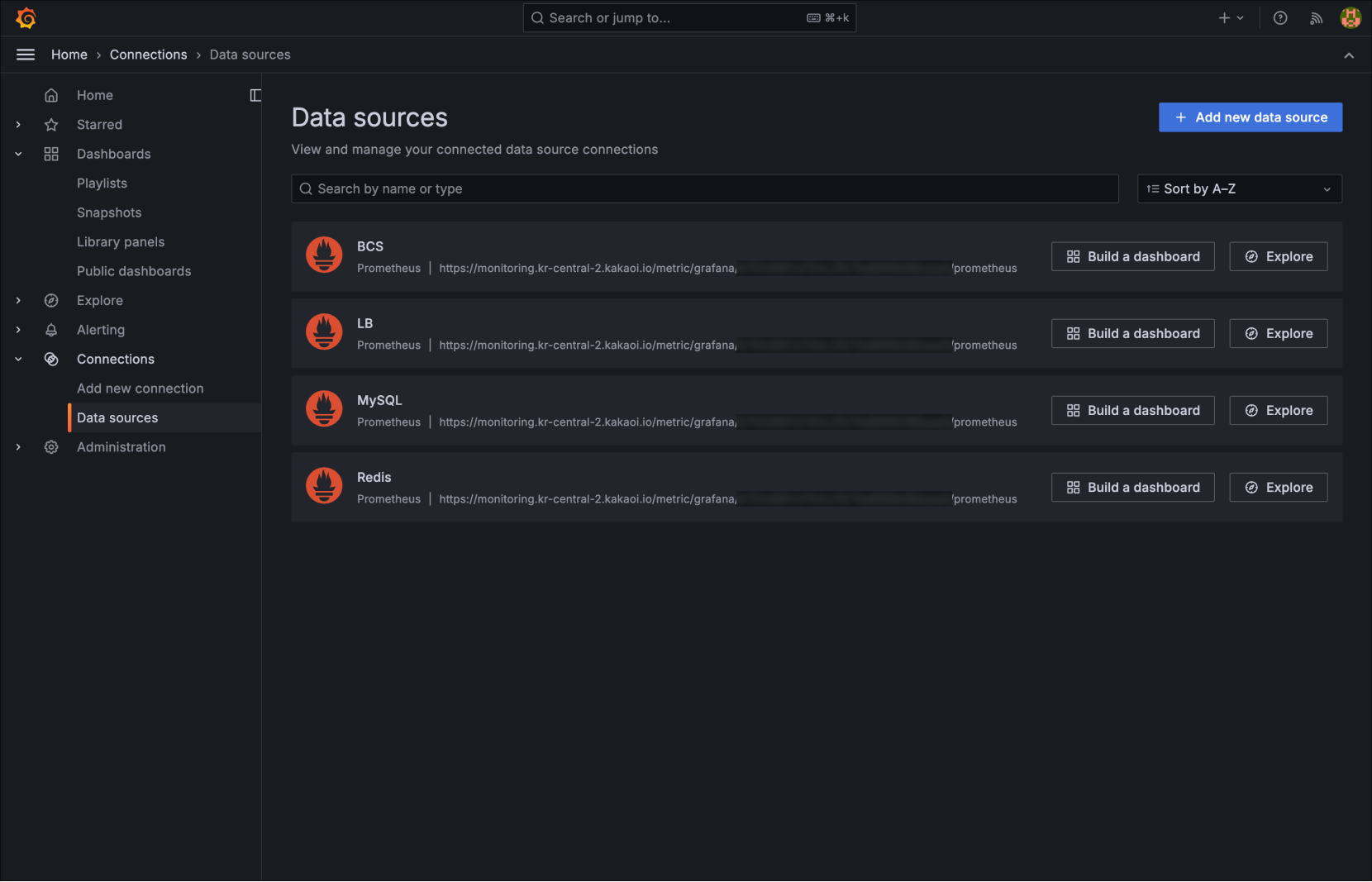Screen dimensions: 1372x882
Task: Explore the BCS data source
Action: [x=1279, y=256]
